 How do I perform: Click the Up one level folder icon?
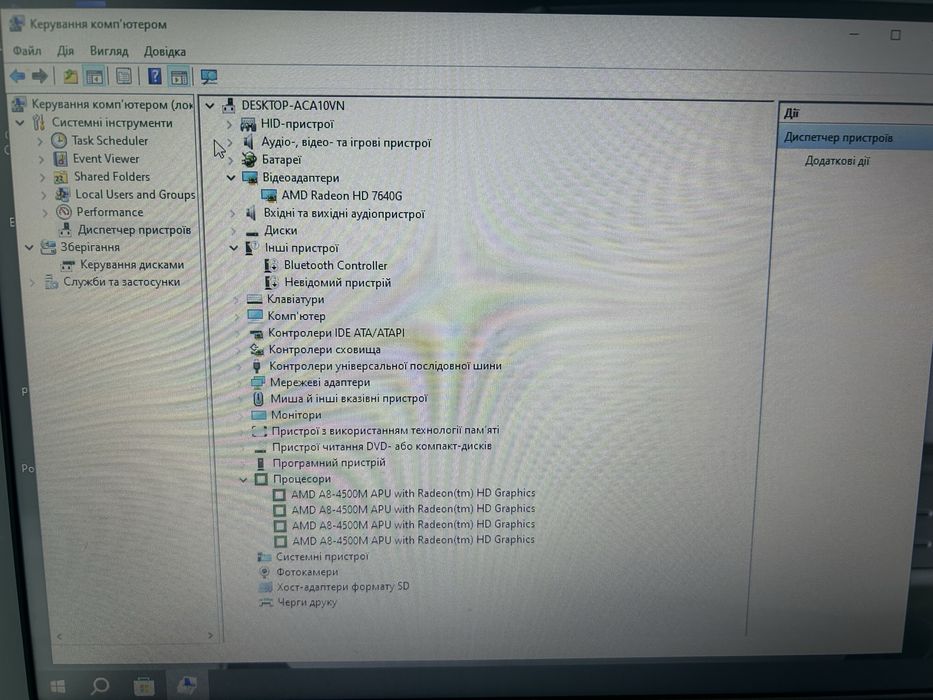point(70,76)
